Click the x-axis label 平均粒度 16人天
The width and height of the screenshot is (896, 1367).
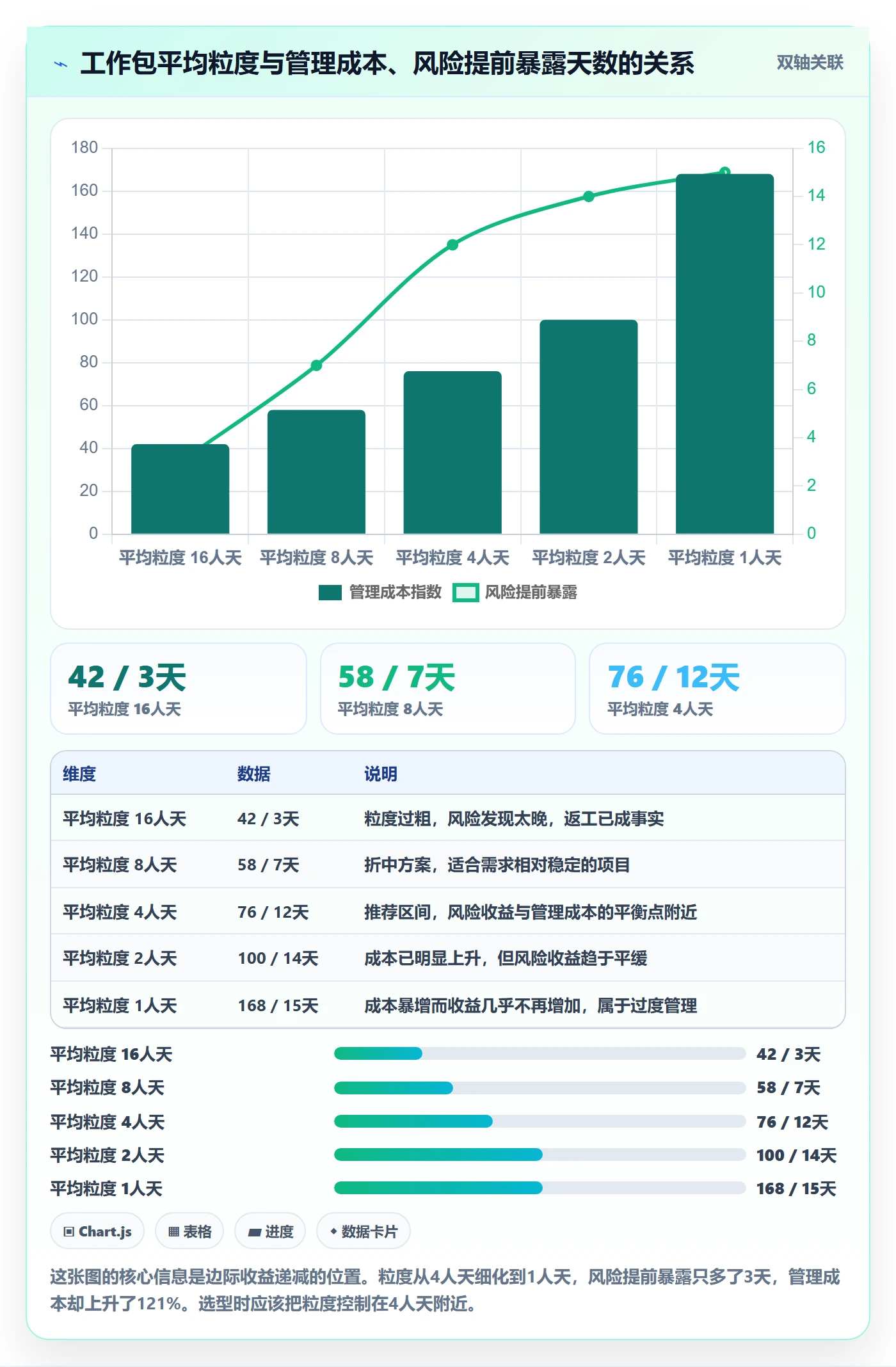[180, 557]
